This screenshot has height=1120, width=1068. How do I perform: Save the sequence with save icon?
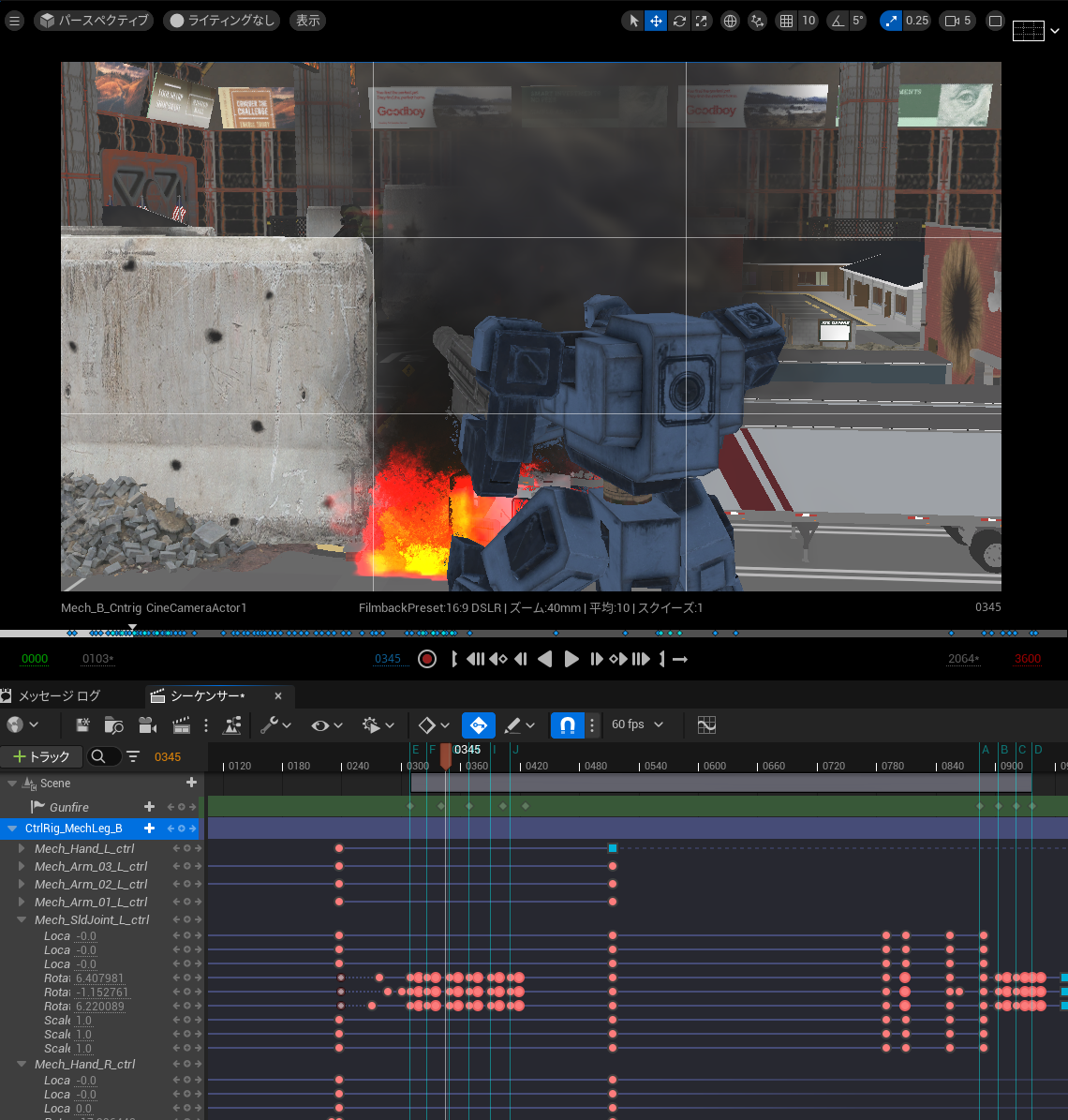coord(82,725)
